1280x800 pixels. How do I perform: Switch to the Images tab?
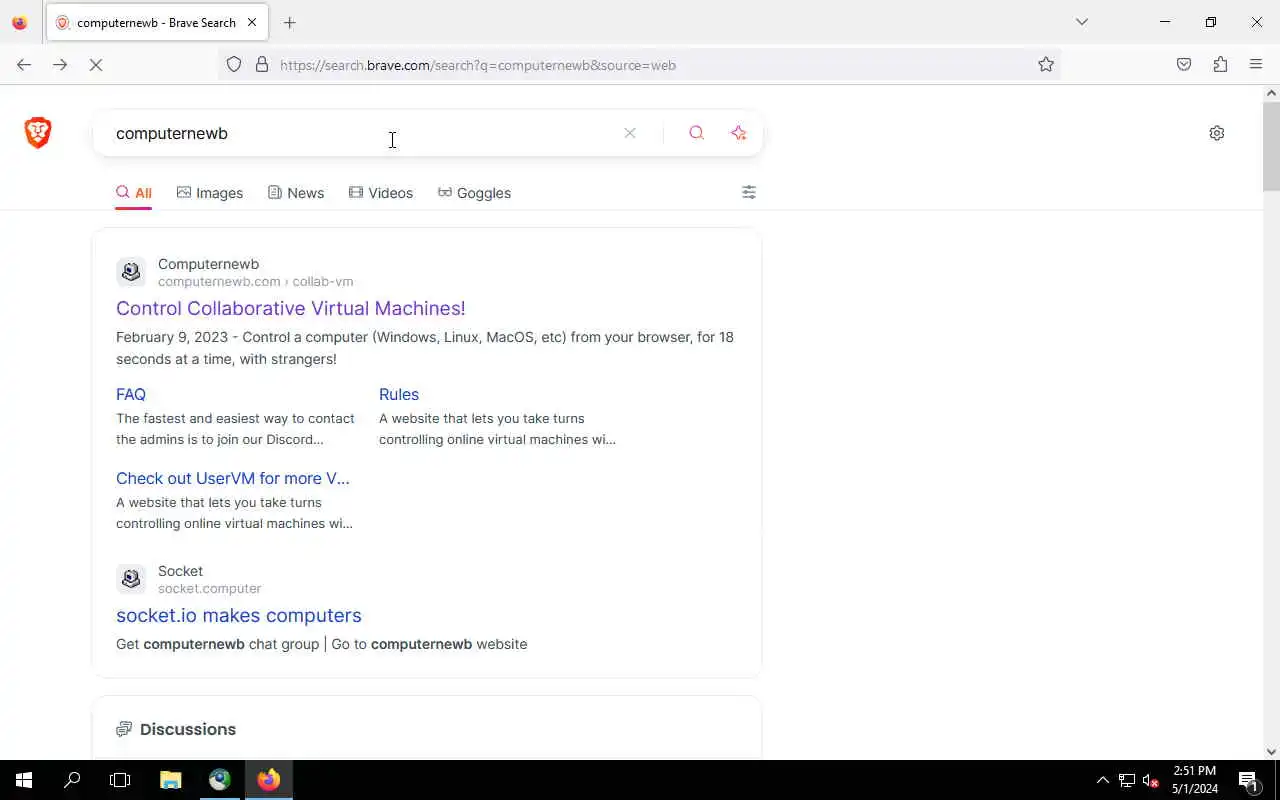point(210,193)
